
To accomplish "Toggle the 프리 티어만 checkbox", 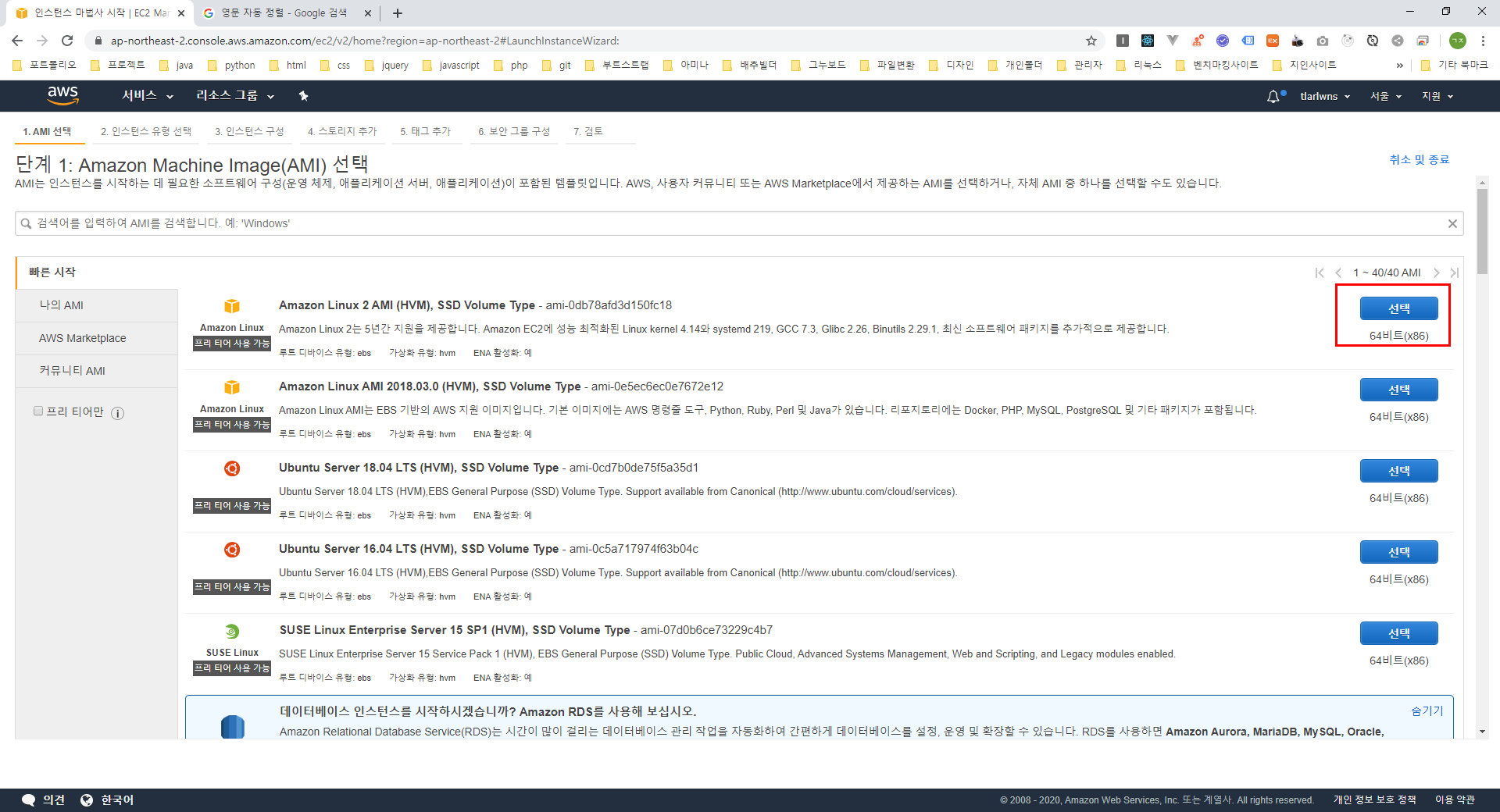I will pos(38,411).
